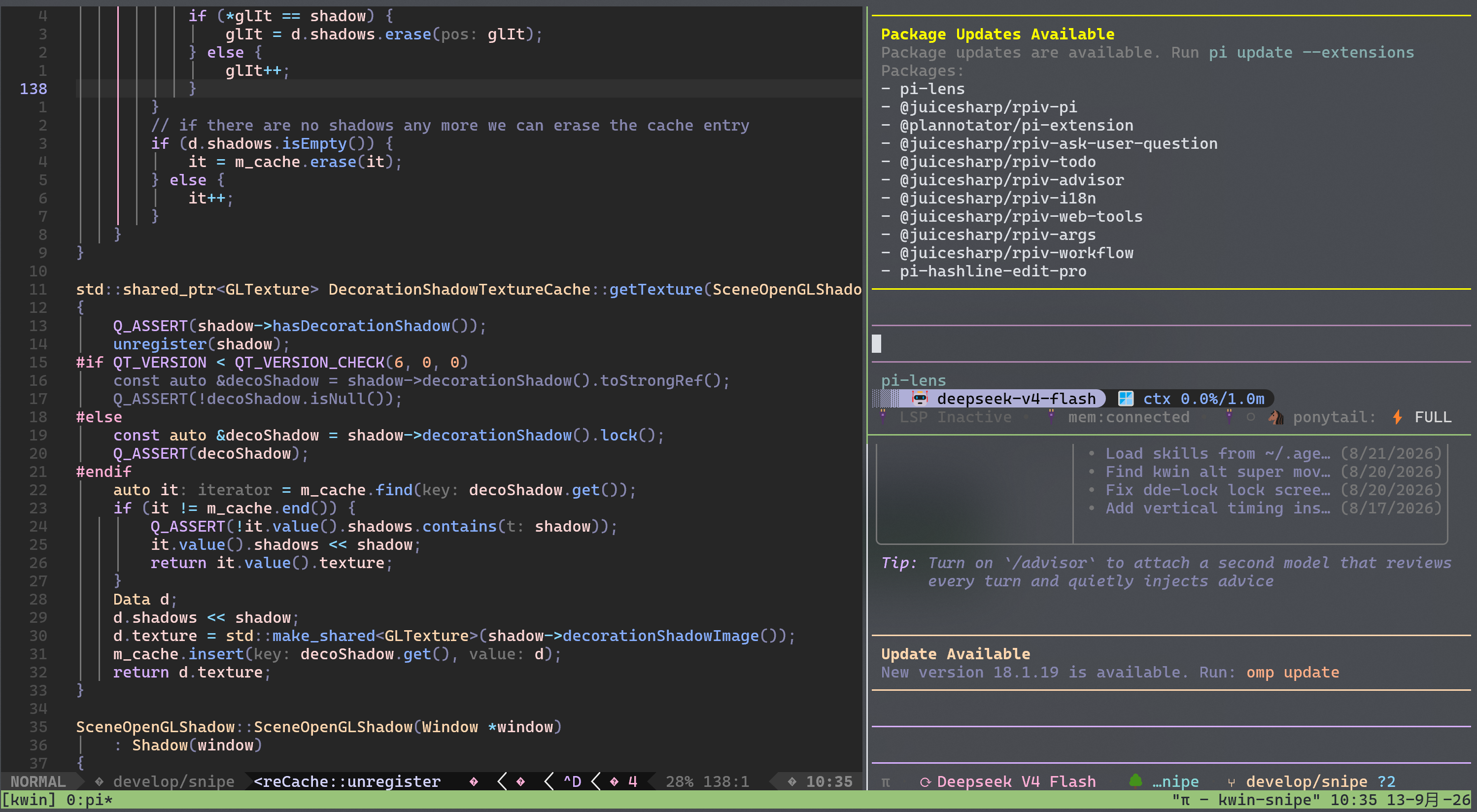
Task: Click the omp update command text
Action: coord(1292,672)
